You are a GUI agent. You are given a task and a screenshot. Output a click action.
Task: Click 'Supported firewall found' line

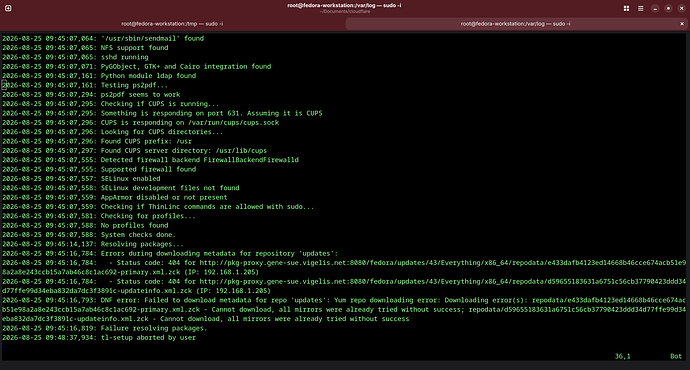[x=99, y=169]
